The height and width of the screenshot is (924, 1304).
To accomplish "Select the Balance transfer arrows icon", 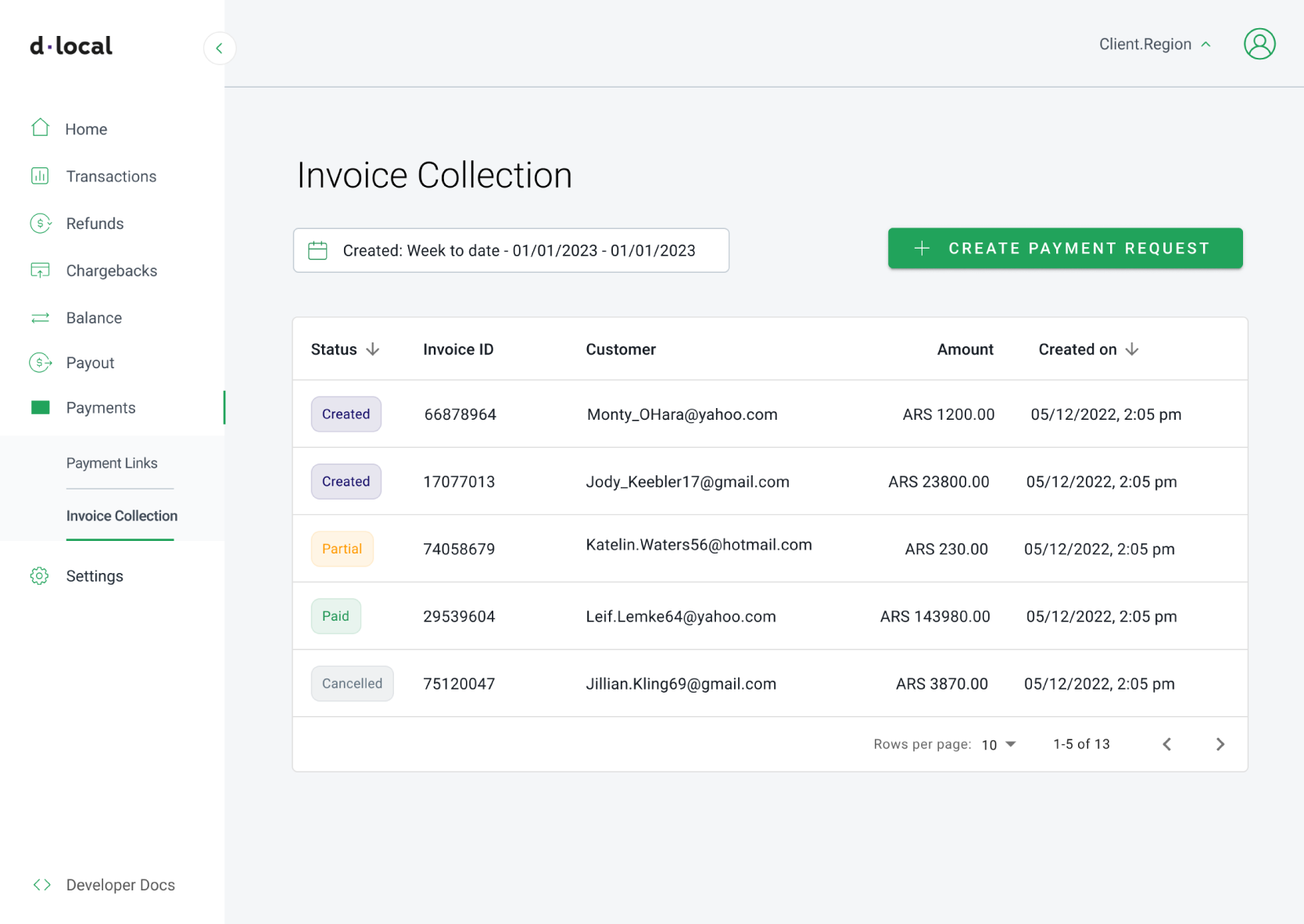I will (40, 317).
